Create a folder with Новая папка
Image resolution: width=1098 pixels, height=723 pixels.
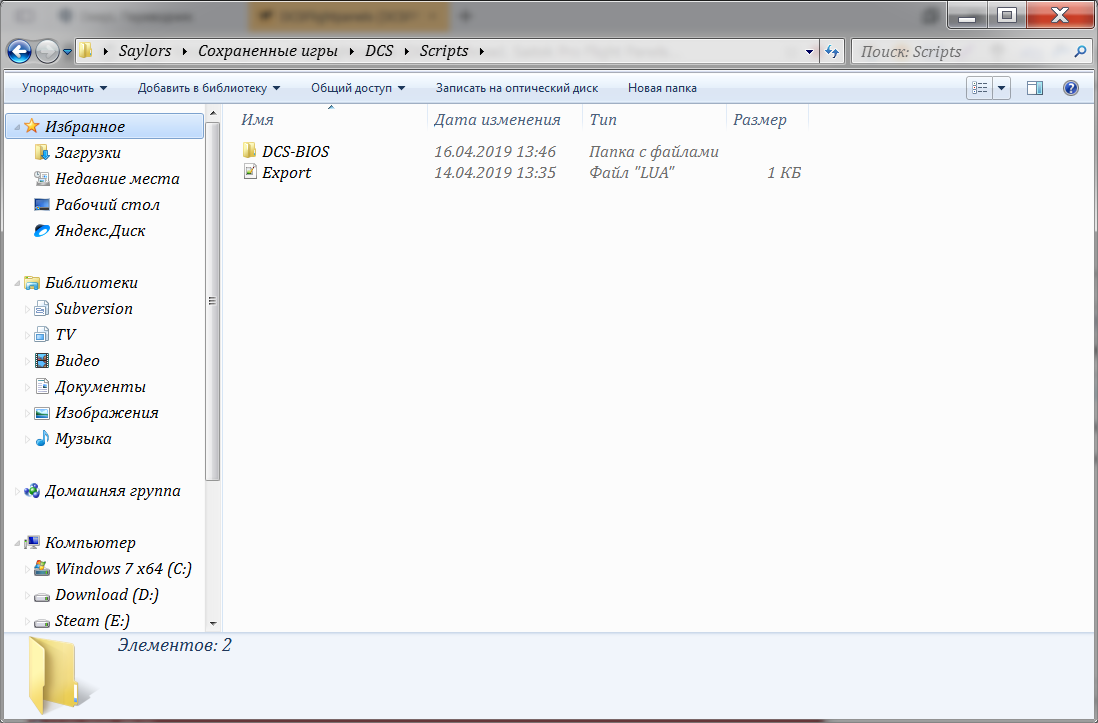[x=662, y=88]
